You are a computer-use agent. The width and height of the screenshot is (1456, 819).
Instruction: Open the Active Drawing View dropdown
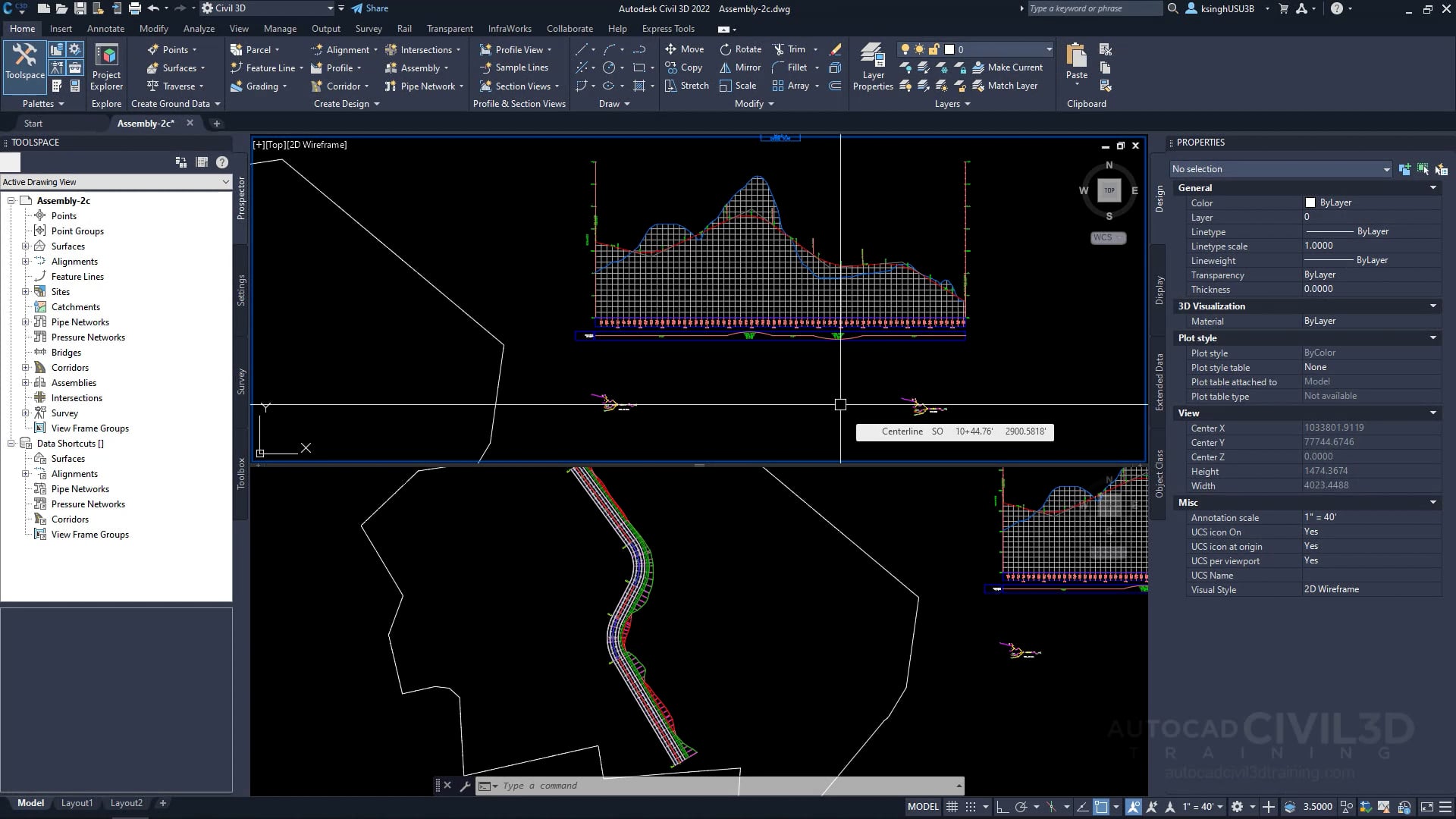[115, 182]
